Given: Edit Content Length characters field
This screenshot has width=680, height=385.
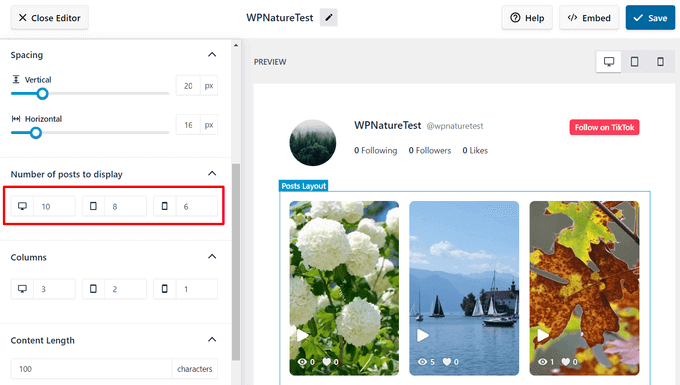Looking at the screenshot, I should click(x=92, y=369).
